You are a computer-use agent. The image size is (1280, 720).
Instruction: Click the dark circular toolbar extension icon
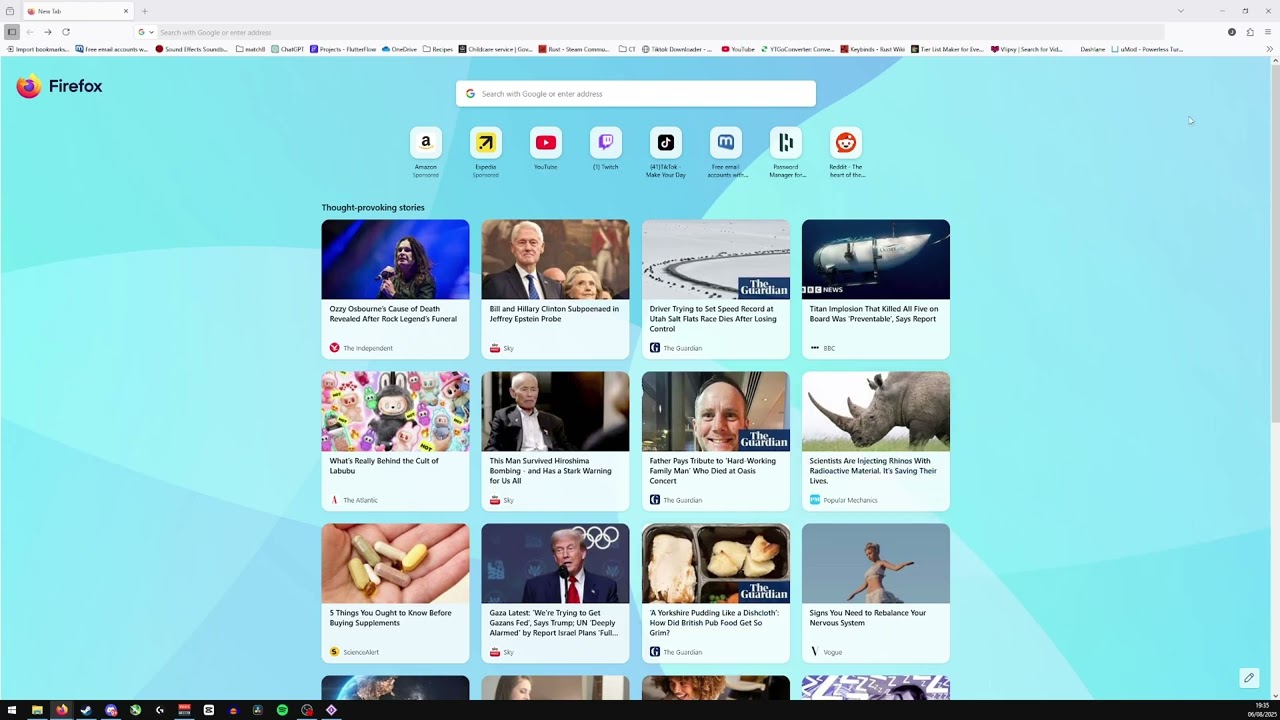pyautogui.click(x=1232, y=32)
